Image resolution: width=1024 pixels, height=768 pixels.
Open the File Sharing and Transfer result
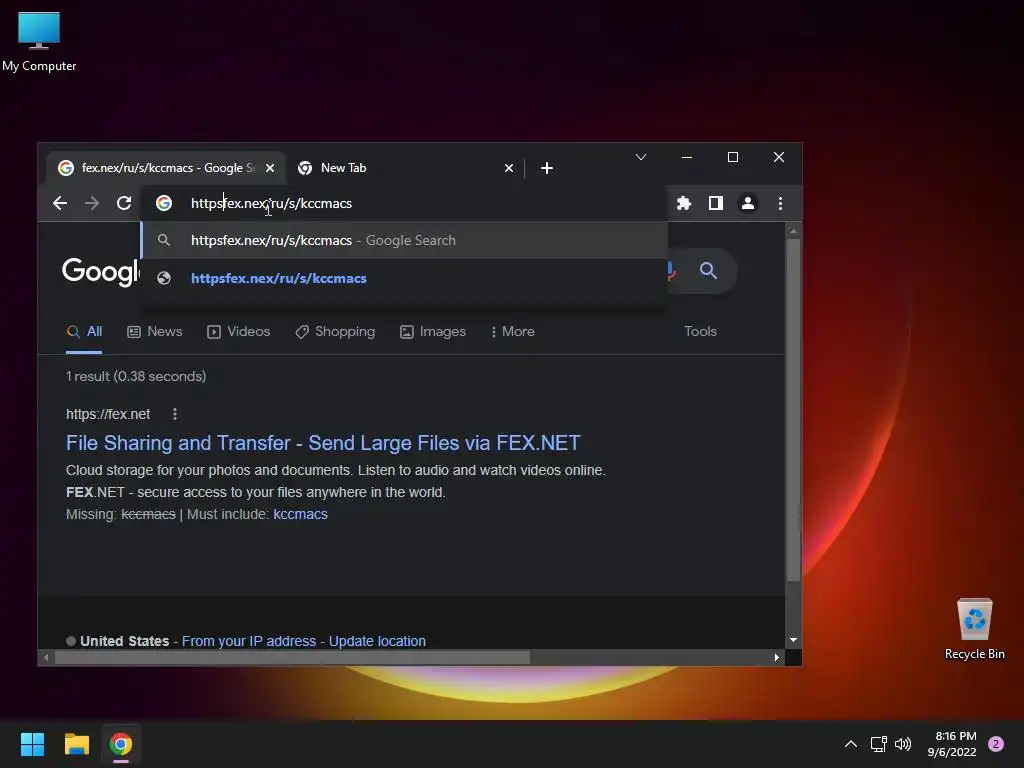point(323,443)
